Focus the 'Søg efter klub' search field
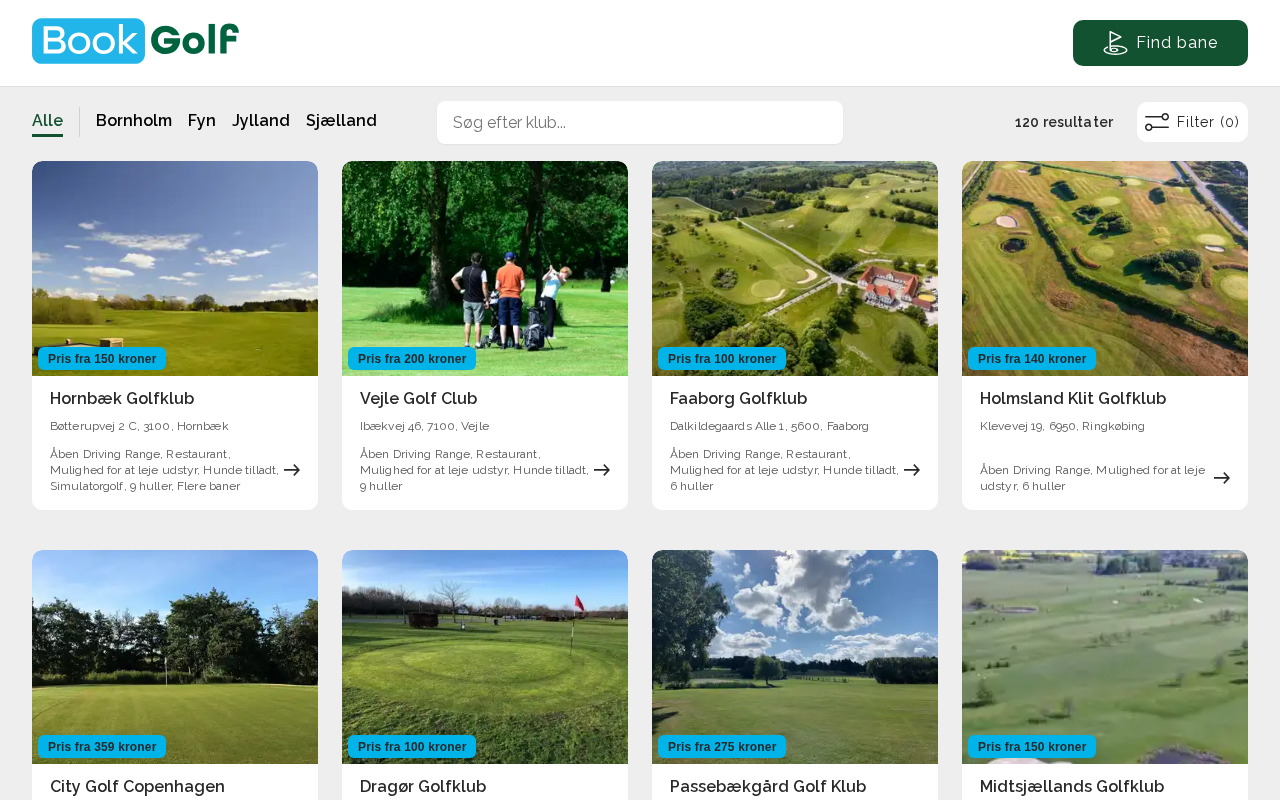The width and height of the screenshot is (1280, 800). (x=640, y=123)
